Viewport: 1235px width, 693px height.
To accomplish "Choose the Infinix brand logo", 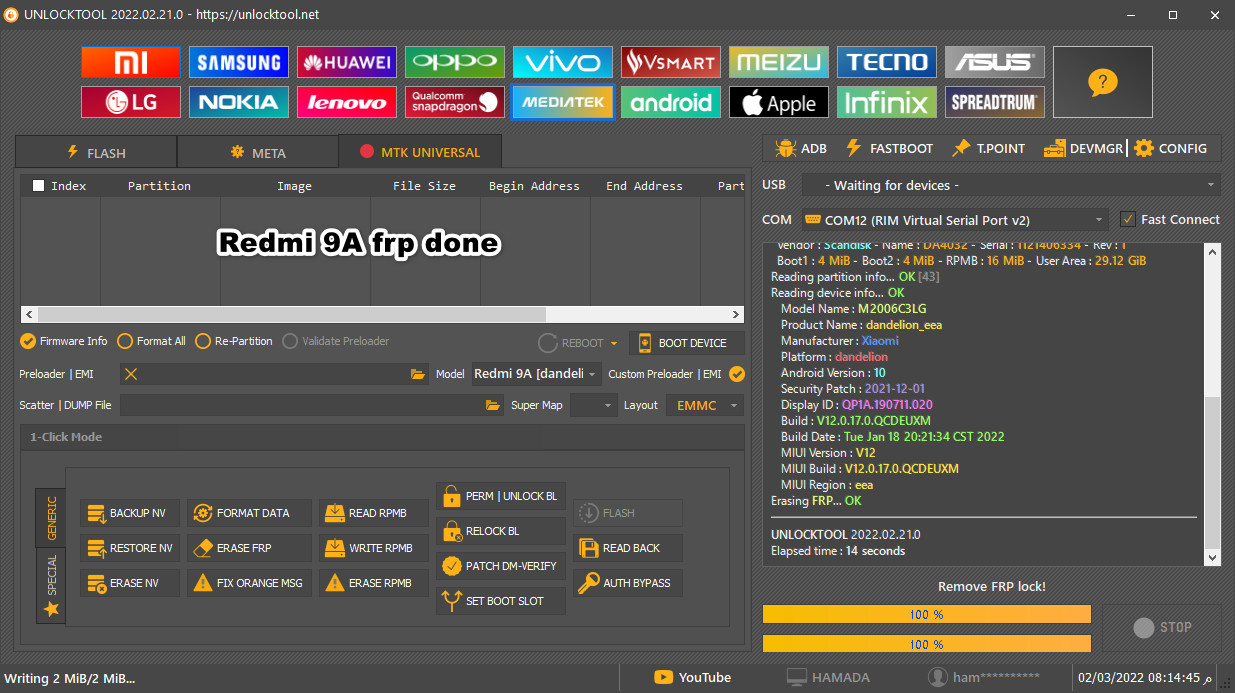I will pyautogui.click(x=887, y=102).
